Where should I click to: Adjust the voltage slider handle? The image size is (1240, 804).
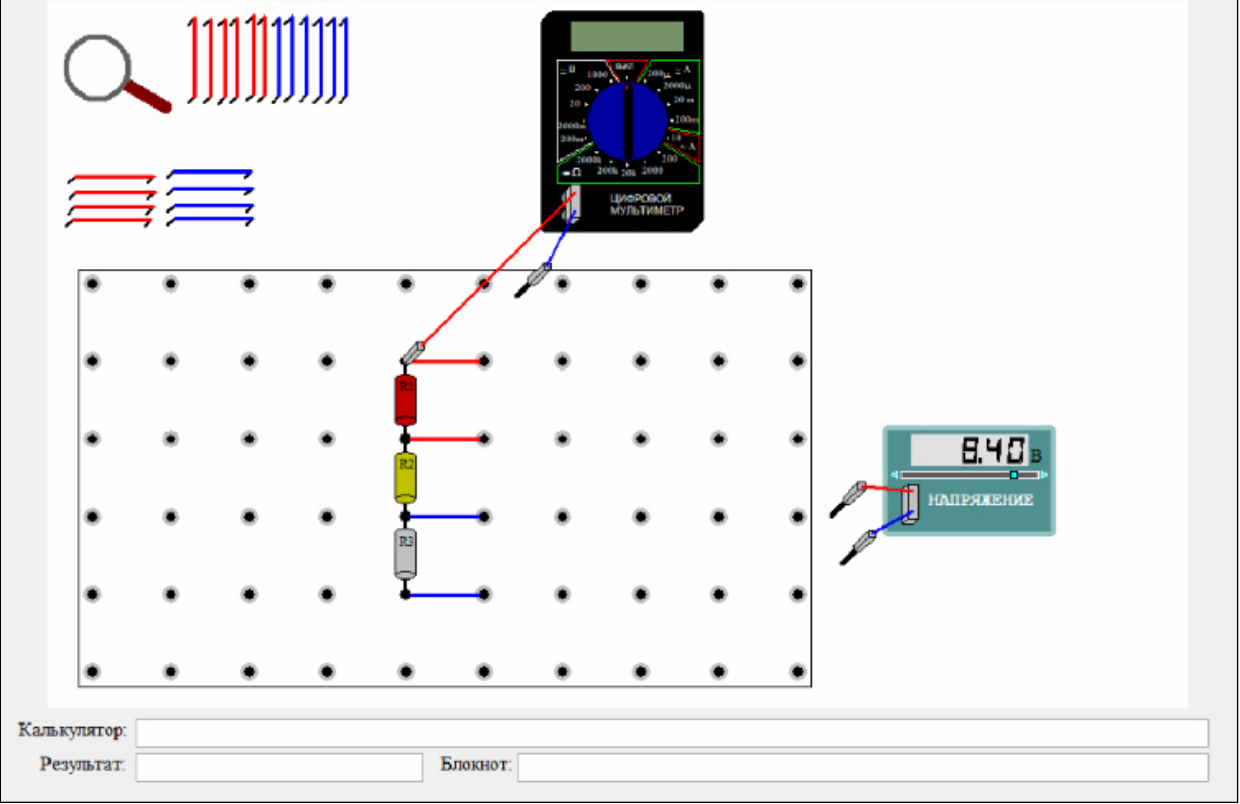[1013, 475]
